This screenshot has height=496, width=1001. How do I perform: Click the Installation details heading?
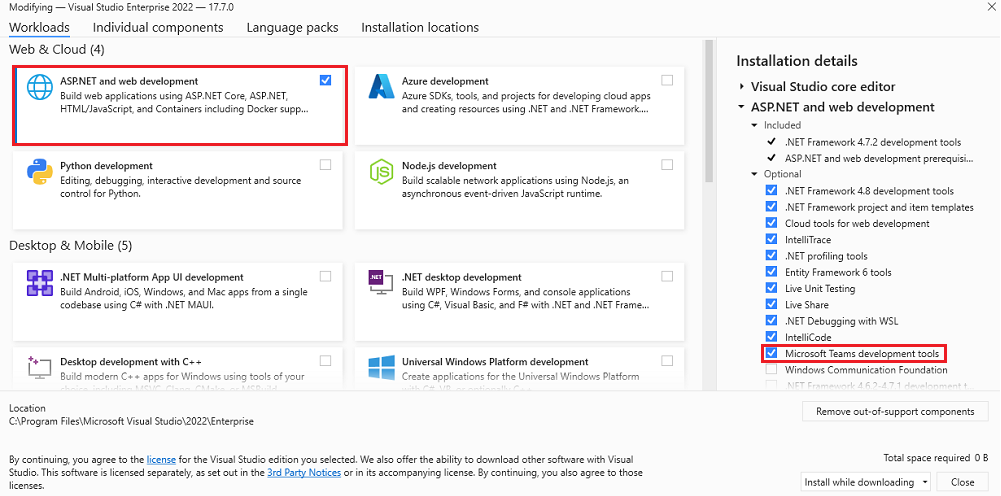click(x=797, y=61)
